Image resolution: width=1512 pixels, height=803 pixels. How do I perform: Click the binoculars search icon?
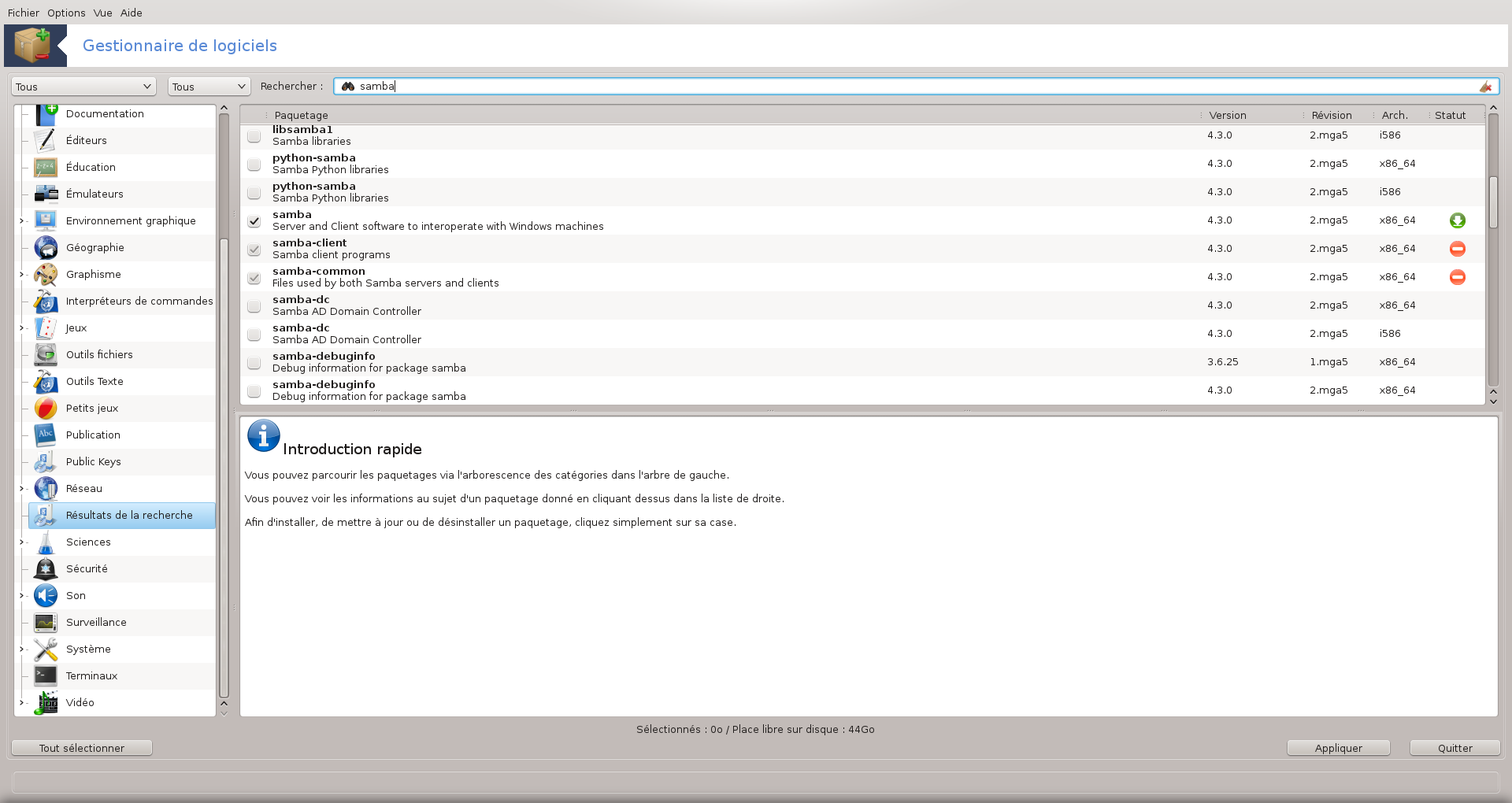click(x=348, y=87)
